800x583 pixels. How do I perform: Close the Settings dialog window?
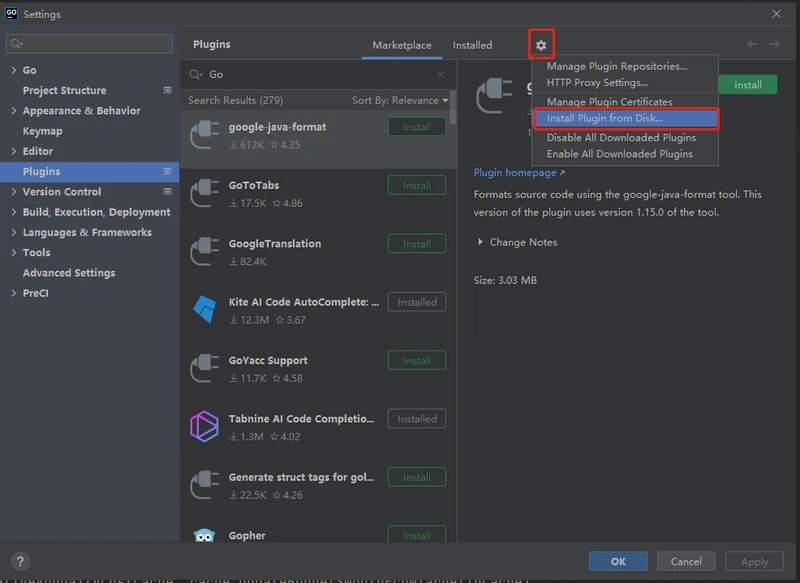[x=776, y=14]
